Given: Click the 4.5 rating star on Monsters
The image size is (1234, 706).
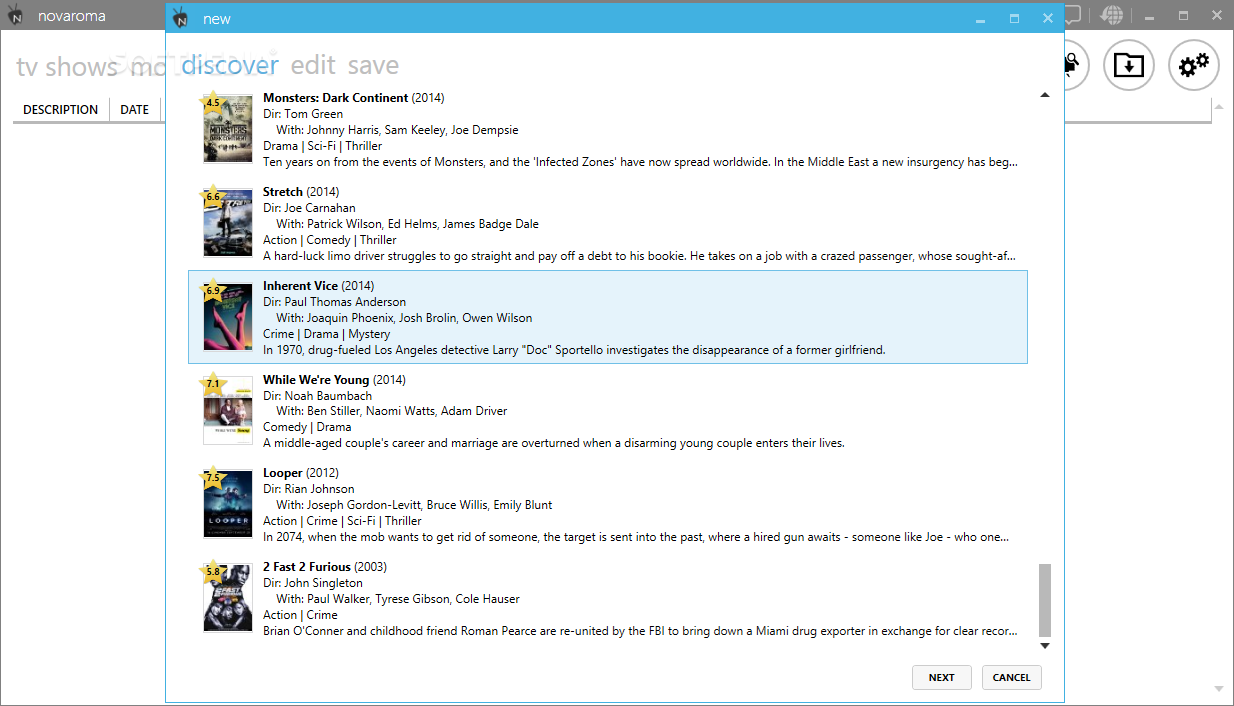Looking at the screenshot, I should point(212,103).
